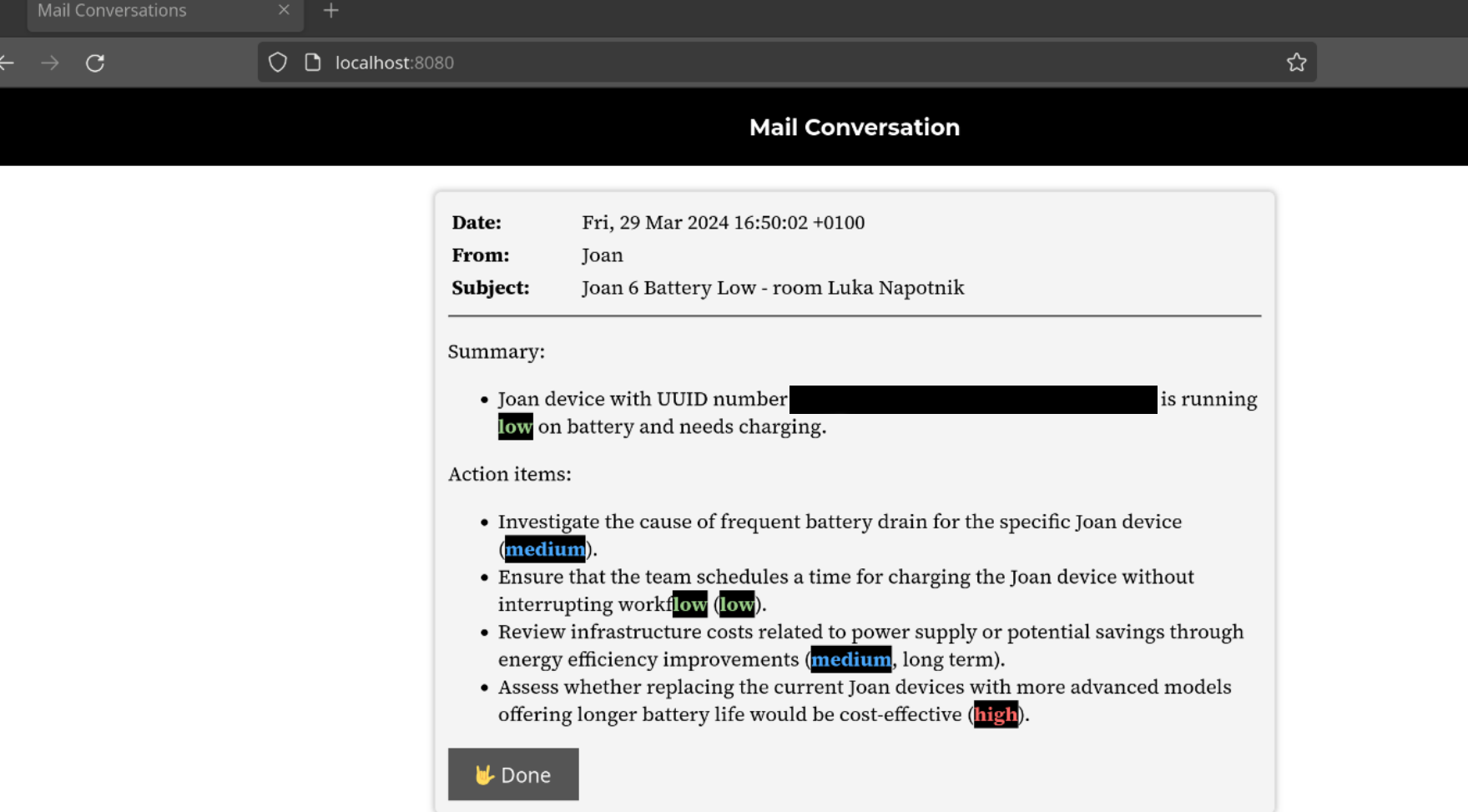Screen dimensions: 1468x812
Task: Bookmark this page with the star icon
Action: pyautogui.click(x=1296, y=63)
